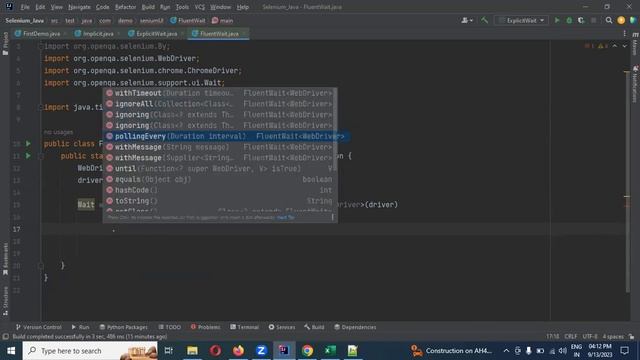The width and height of the screenshot is (640, 360).
Task: Open Python Packages tool window
Action: [x=123, y=327]
